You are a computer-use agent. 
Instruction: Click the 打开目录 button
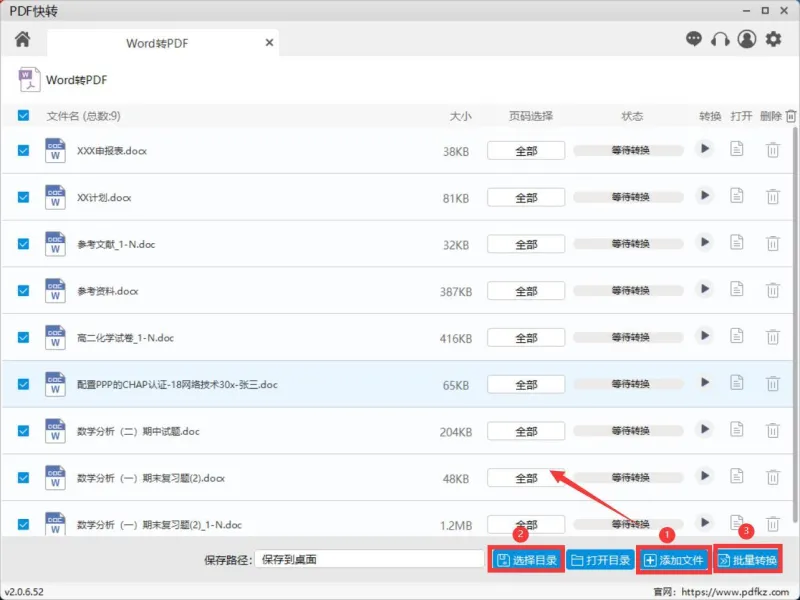(600, 560)
